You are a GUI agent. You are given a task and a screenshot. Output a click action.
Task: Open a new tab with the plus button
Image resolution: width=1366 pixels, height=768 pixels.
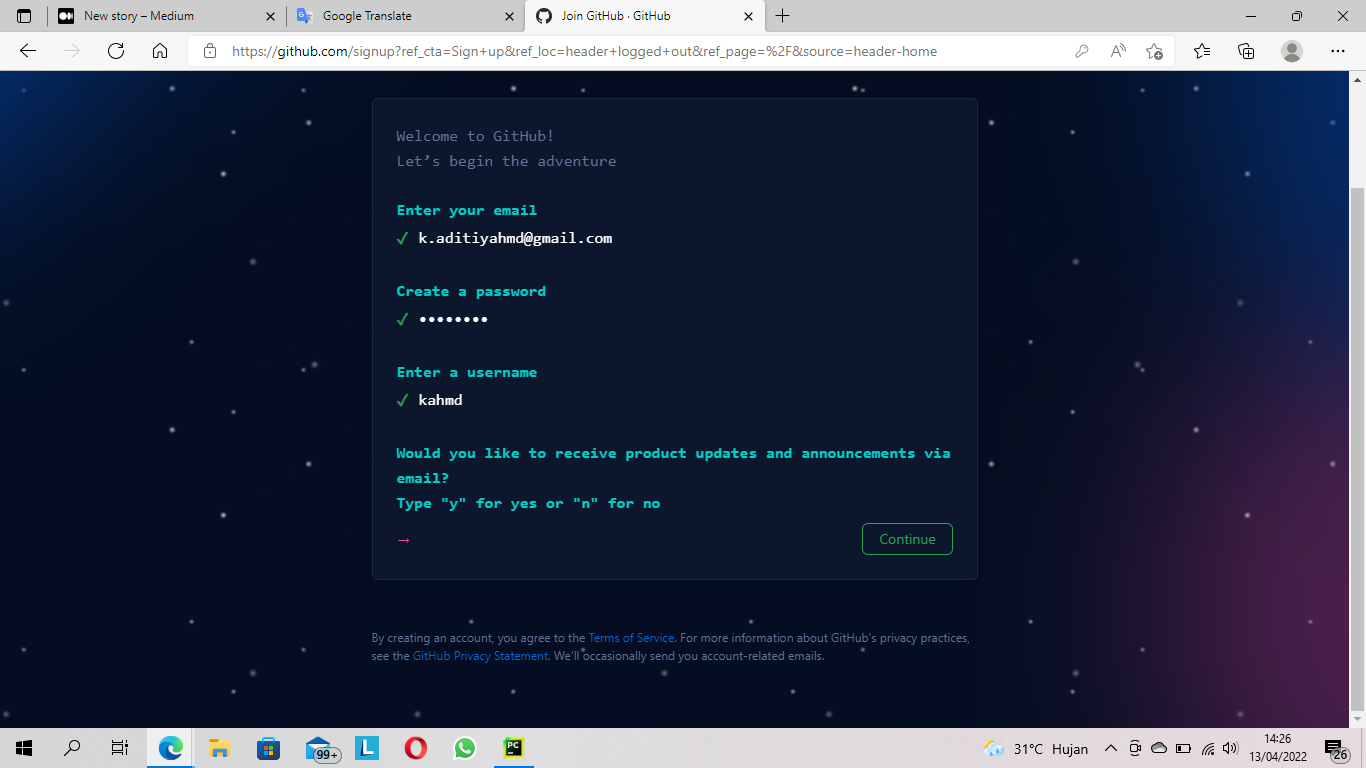783,16
